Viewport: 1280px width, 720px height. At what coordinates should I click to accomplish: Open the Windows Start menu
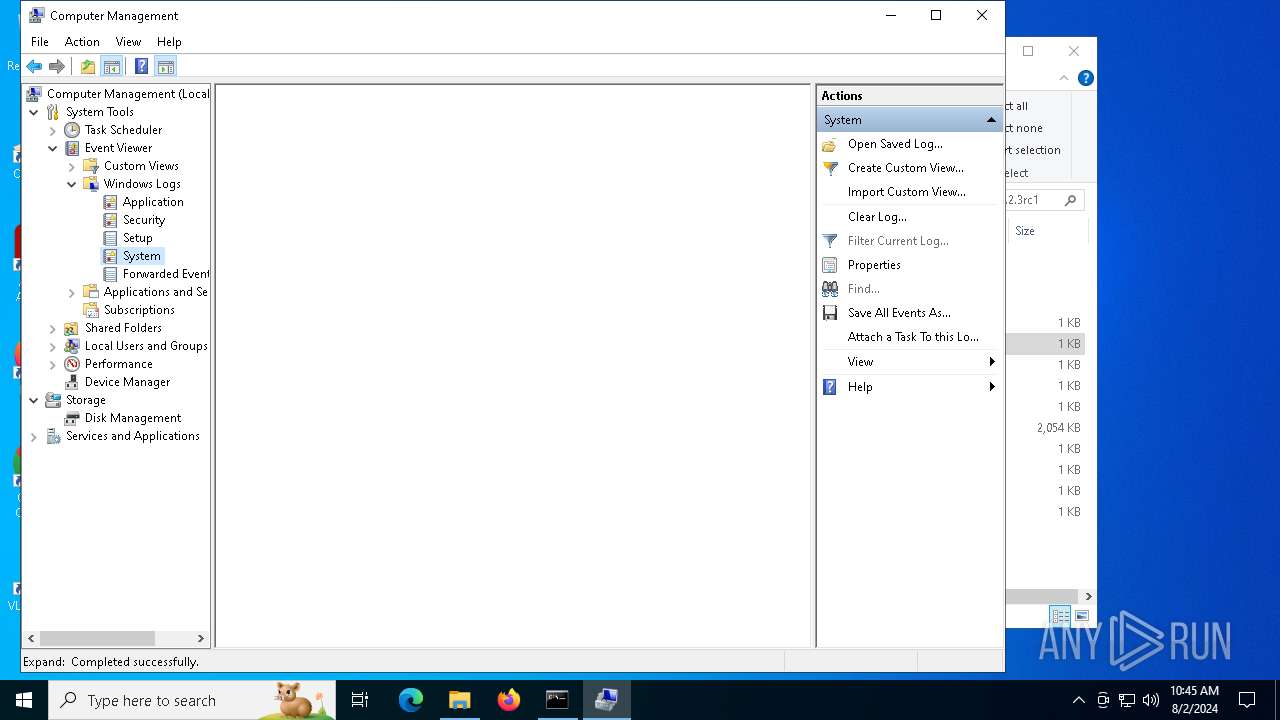(24, 700)
